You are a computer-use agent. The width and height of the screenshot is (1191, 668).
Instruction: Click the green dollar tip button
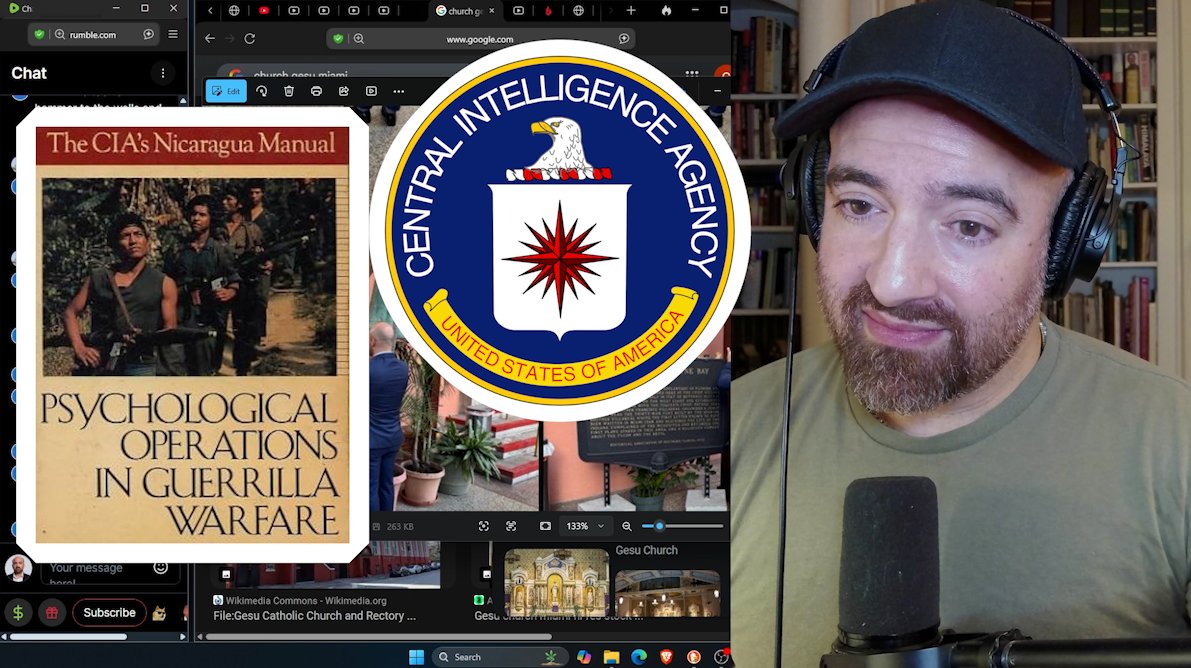point(18,613)
